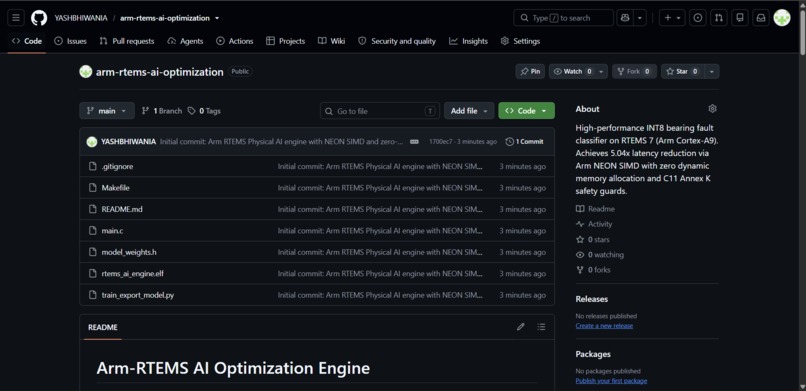The width and height of the screenshot is (806, 391).
Task: Pin this repository
Action: [x=530, y=72]
